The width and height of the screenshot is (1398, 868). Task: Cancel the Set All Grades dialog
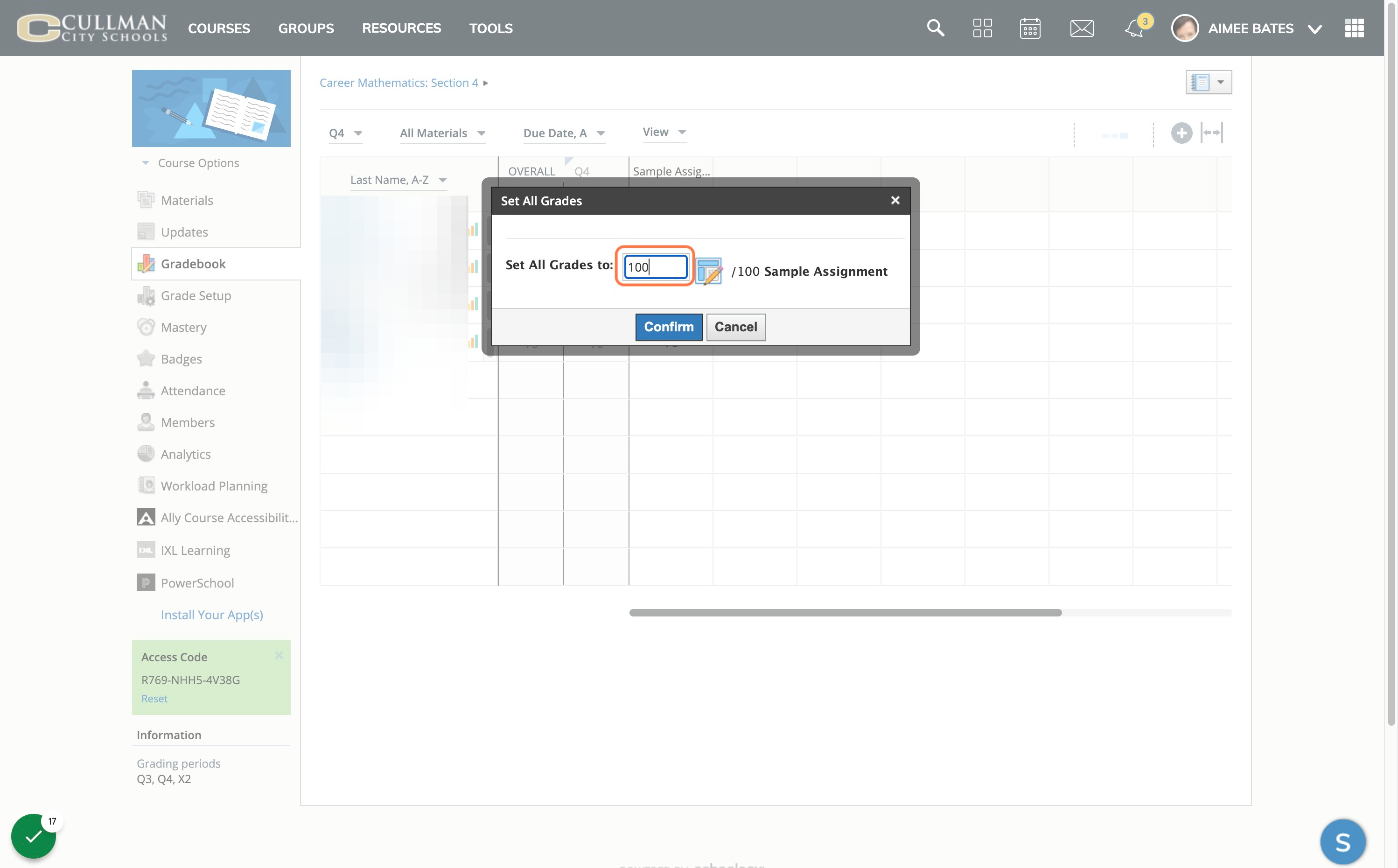pyautogui.click(x=736, y=327)
